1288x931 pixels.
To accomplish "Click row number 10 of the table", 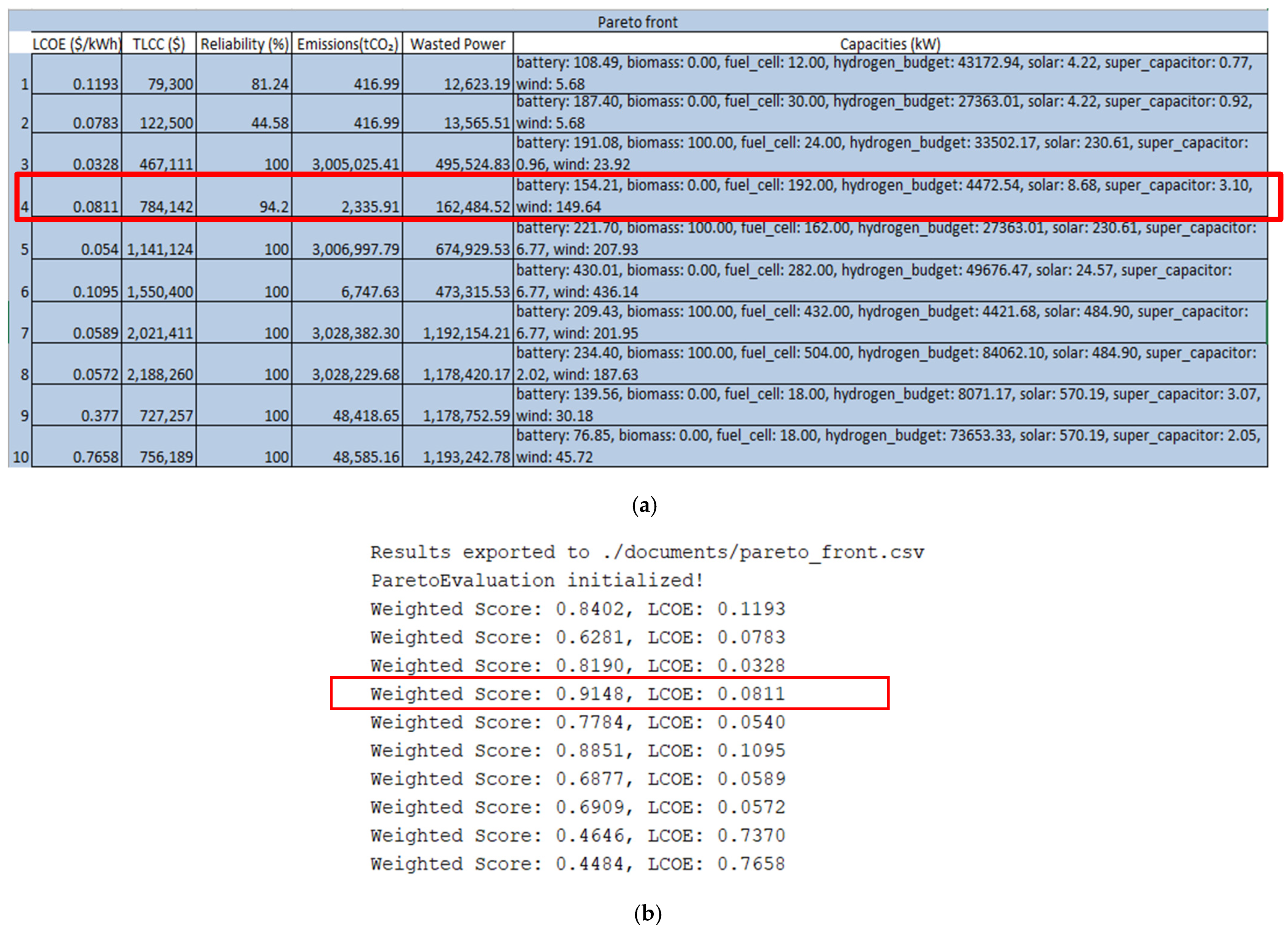I will (21, 446).
